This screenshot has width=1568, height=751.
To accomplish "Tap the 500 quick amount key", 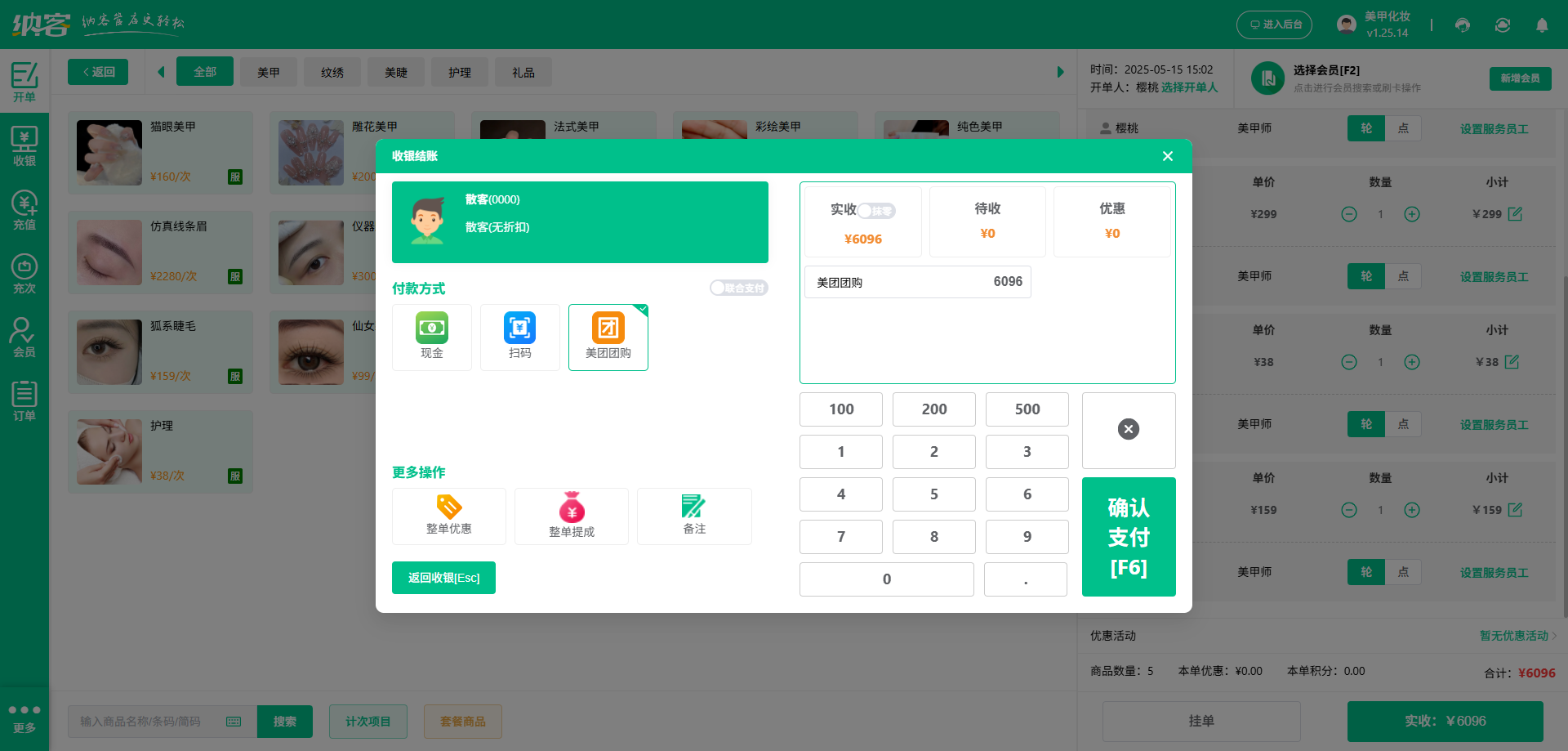I will 1027,409.
